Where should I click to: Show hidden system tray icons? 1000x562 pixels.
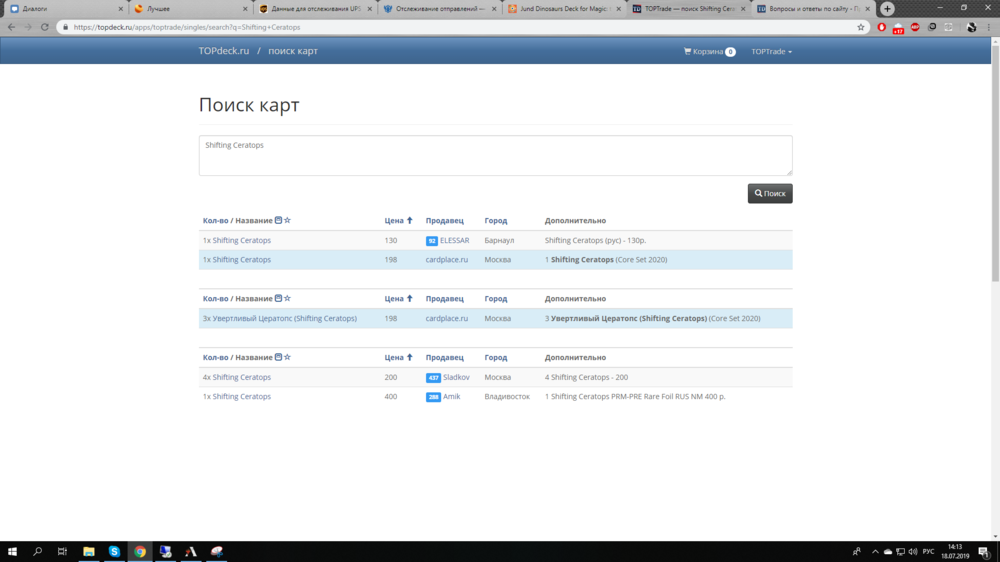pos(875,552)
